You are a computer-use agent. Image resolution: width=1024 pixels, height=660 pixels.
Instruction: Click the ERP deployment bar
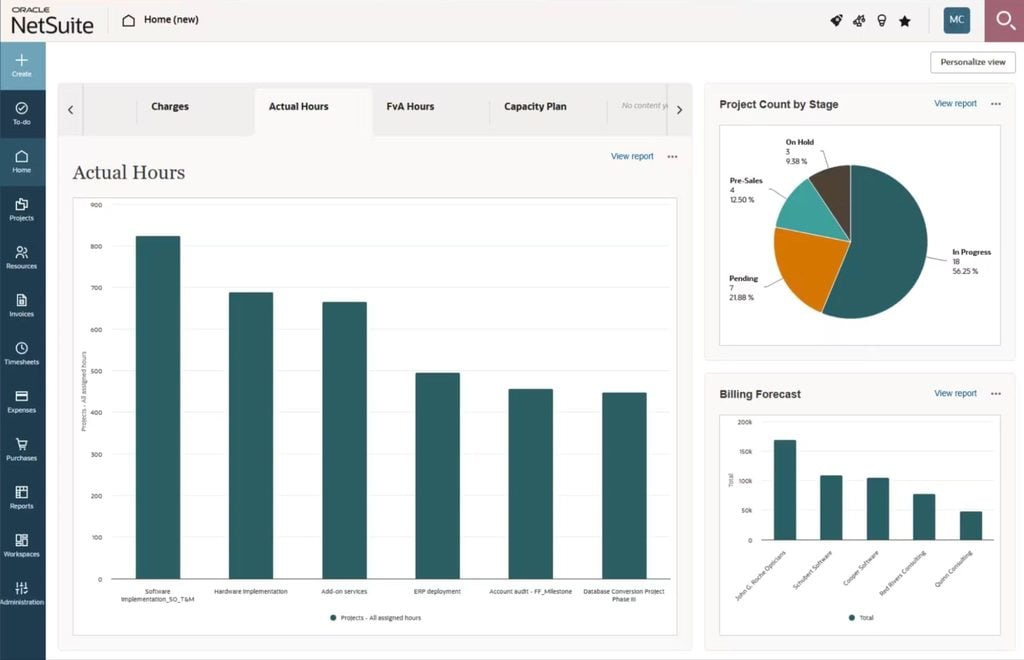point(438,476)
